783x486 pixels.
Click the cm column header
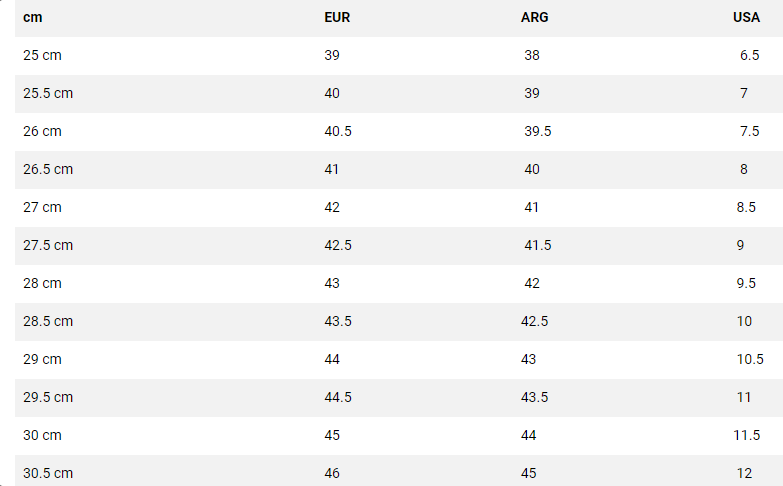[x=33, y=17]
